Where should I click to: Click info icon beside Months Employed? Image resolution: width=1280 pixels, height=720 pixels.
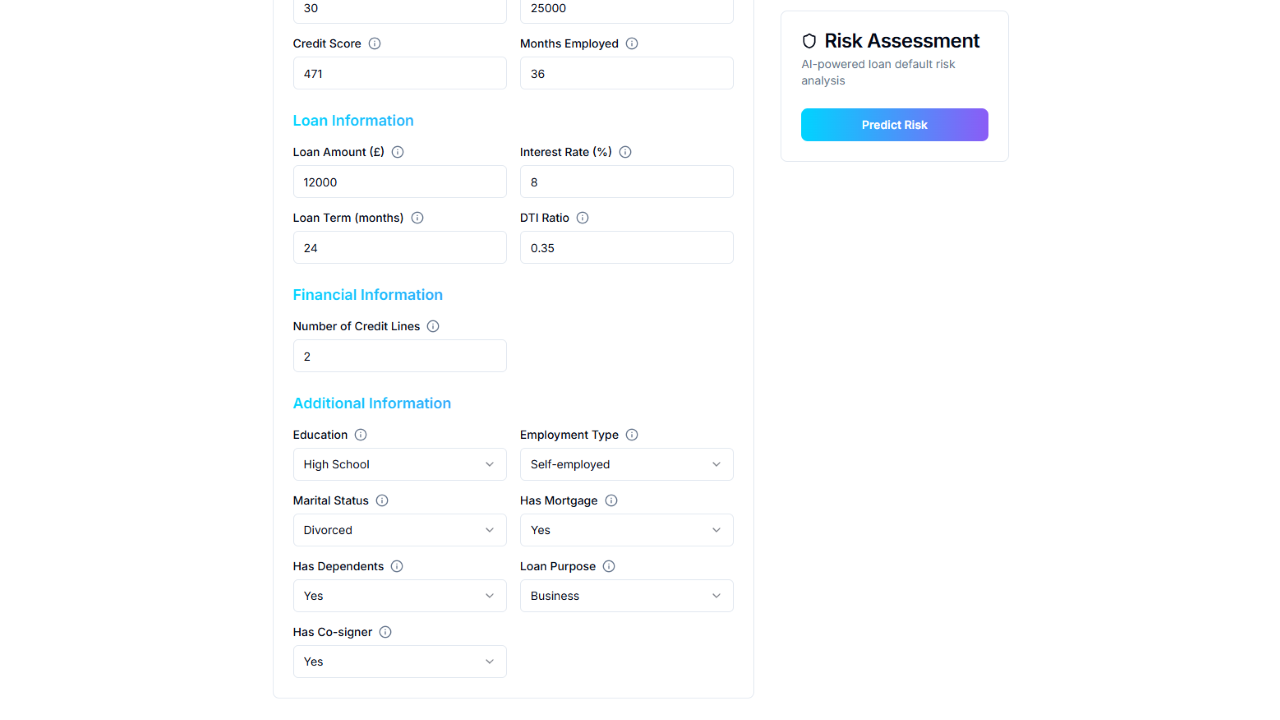[632, 44]
